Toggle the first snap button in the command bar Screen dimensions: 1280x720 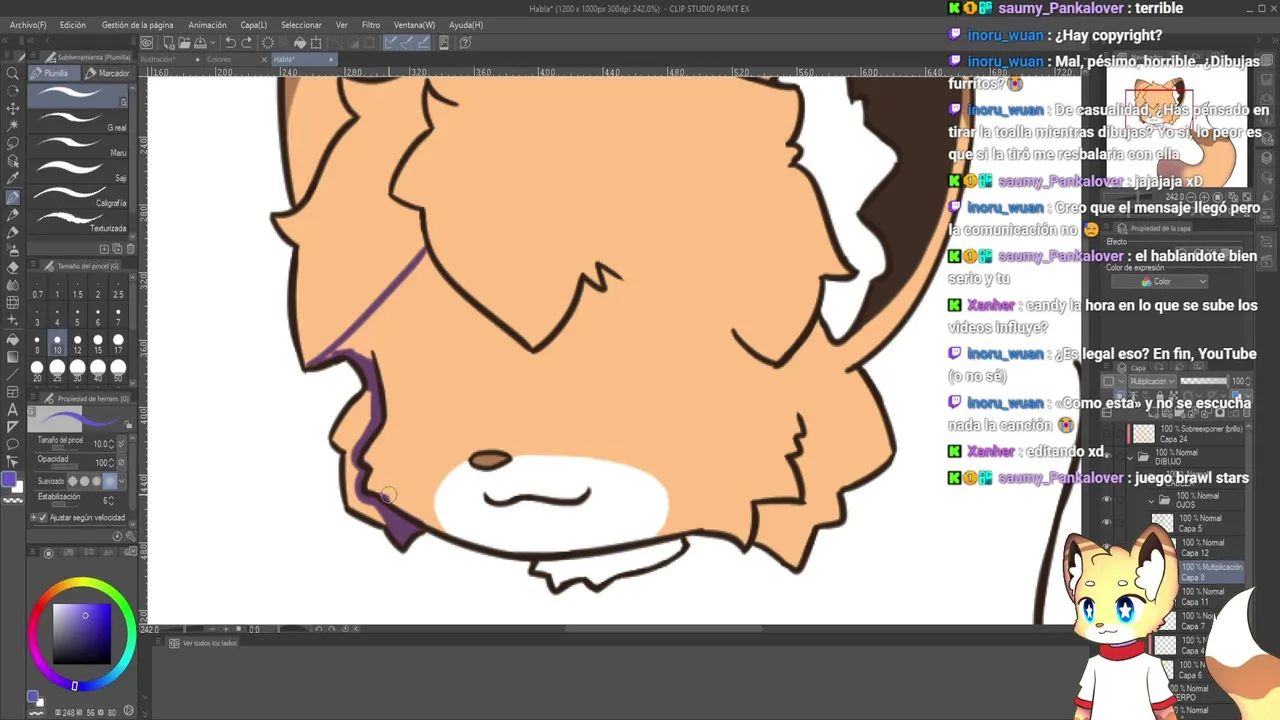pos(391,43)
